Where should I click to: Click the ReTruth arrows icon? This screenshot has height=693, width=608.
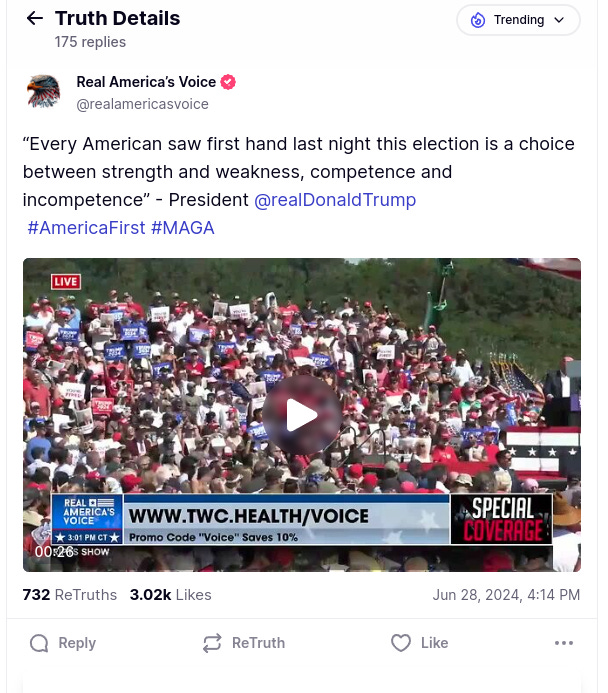(x=212, y=643)
